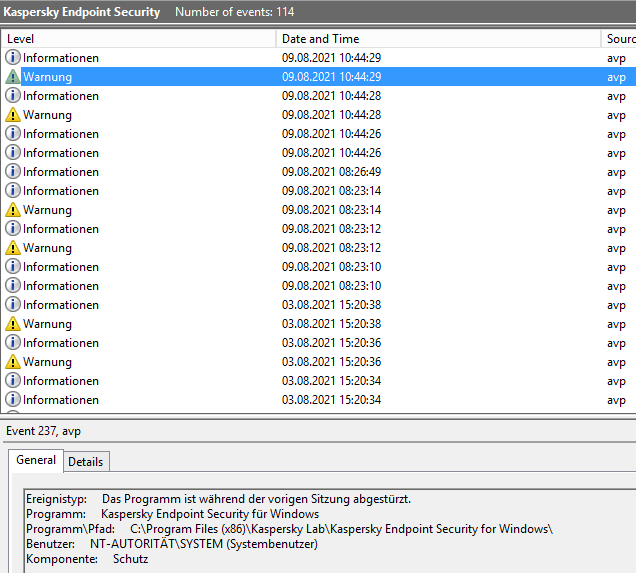636x573 pixels.
Task: Click the Ereignistyp line in the event description
Action: click(x=218, y=499)
